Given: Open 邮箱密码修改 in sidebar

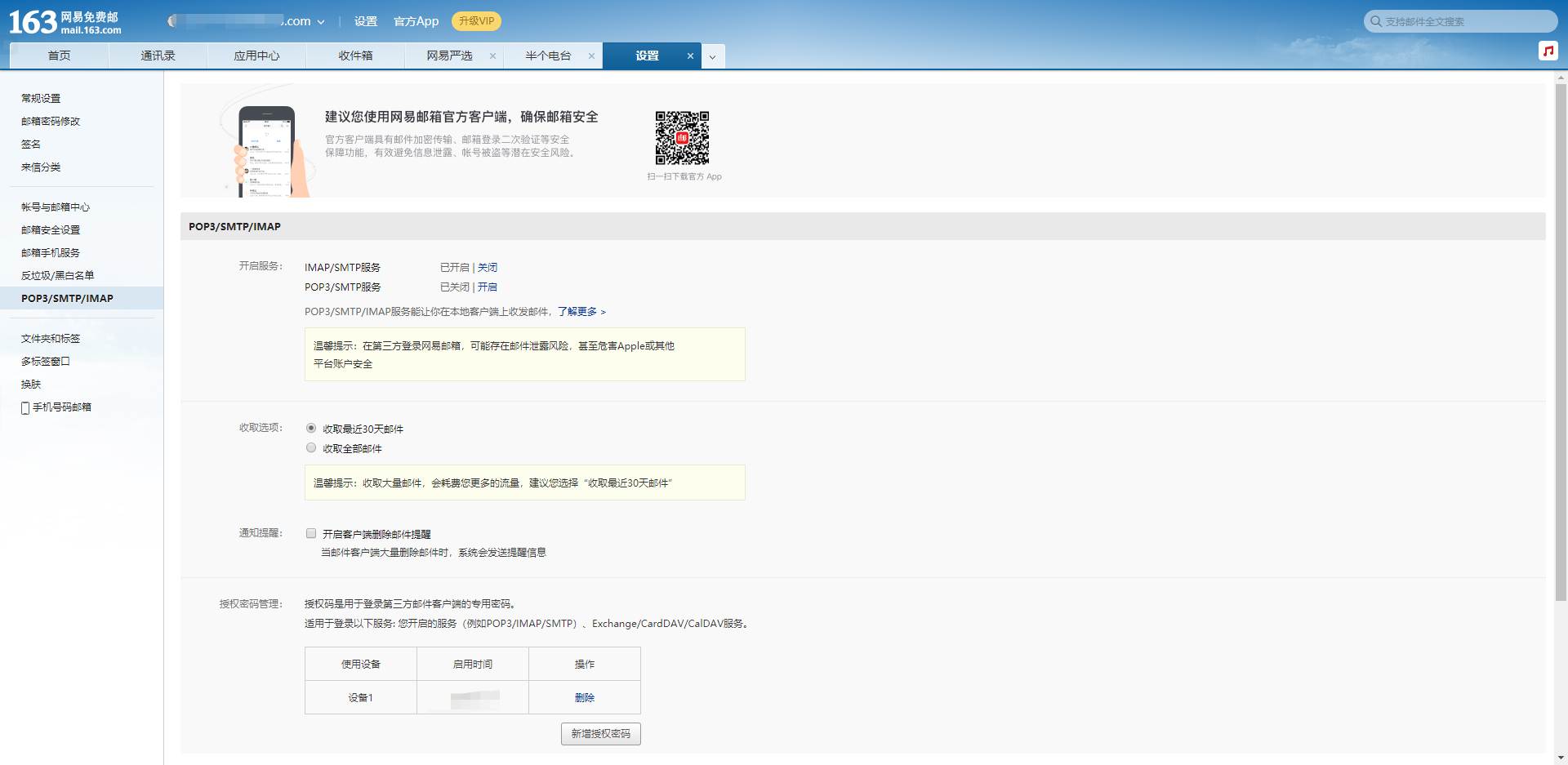Looking at the screenshot, I should (x=51, y=121).
